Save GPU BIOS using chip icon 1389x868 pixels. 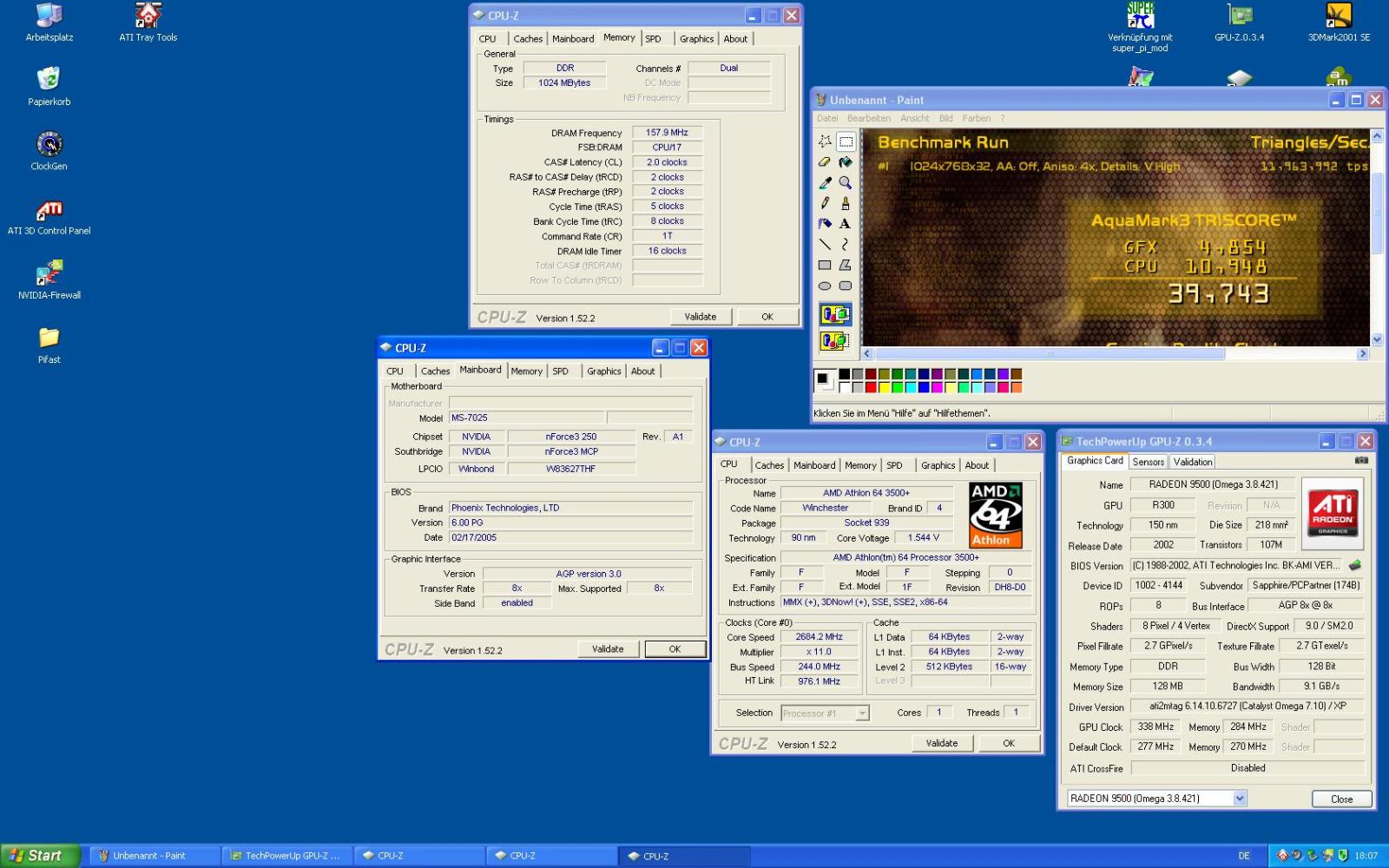(1354, 565)
